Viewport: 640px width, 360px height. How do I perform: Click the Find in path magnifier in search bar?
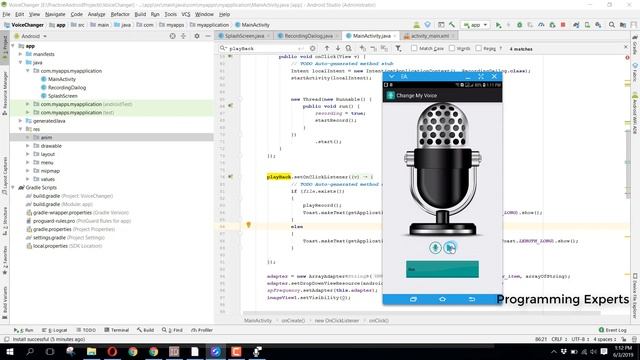pos(349,48)
